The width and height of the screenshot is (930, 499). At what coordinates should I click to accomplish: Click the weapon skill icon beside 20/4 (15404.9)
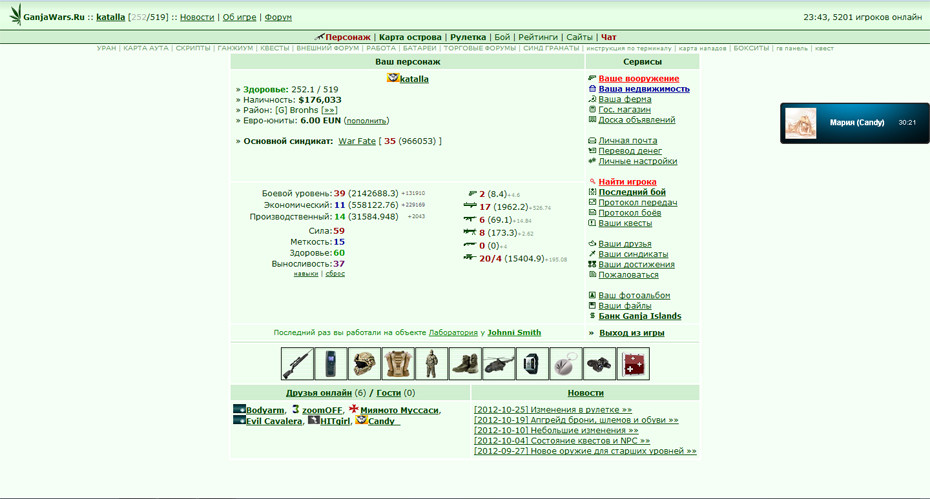(470, 258)
